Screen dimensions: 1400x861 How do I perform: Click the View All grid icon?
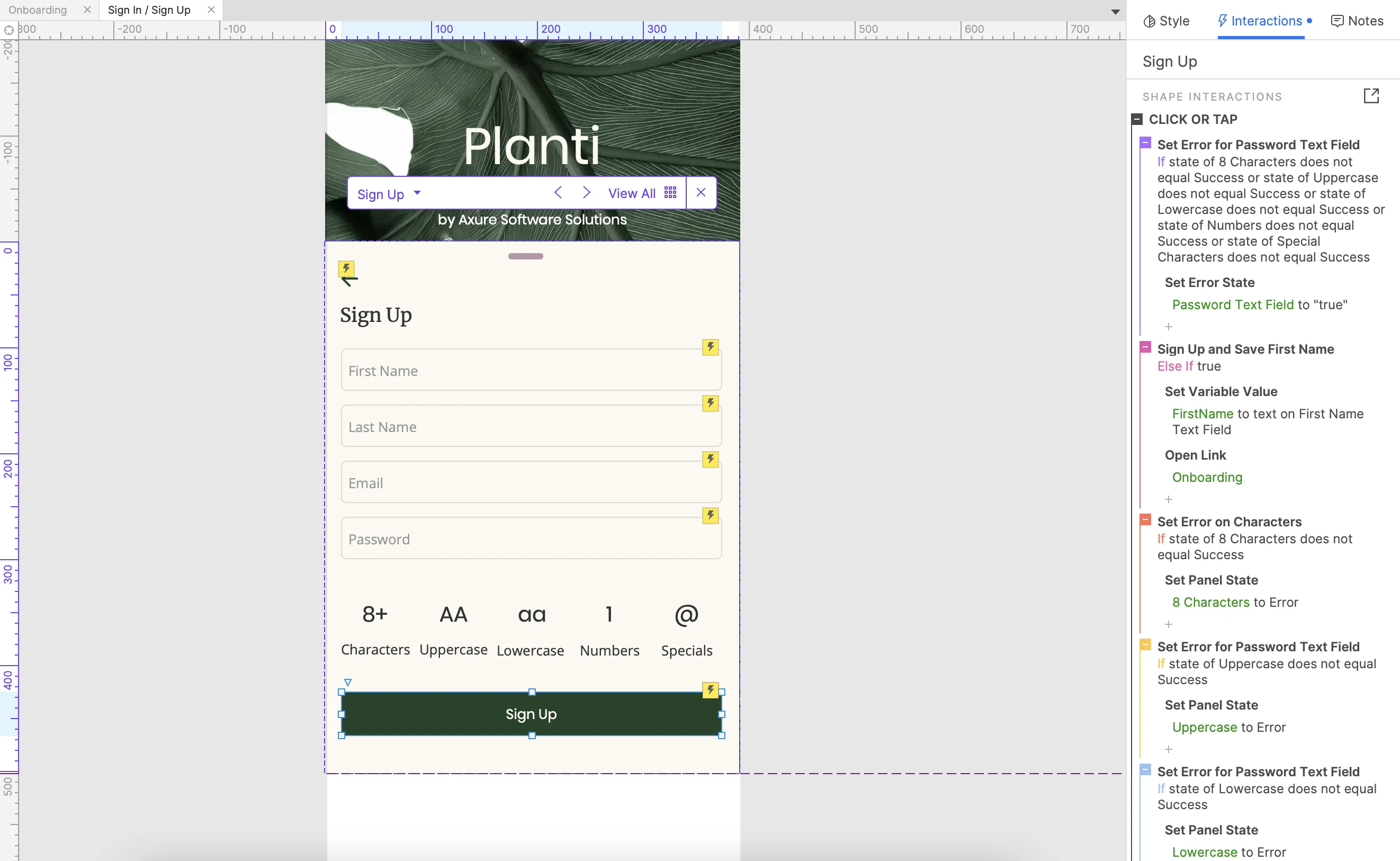tap(670, 192)
